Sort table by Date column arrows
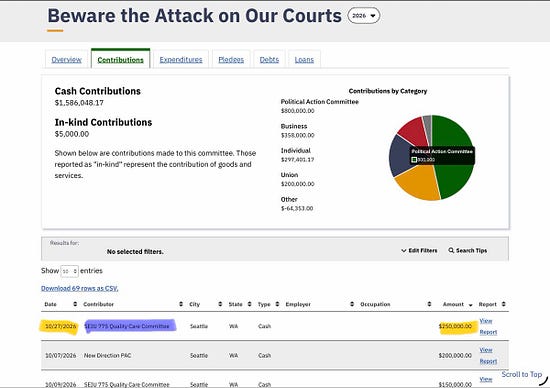Screen dimensions: 550x388 pos(75,304)
